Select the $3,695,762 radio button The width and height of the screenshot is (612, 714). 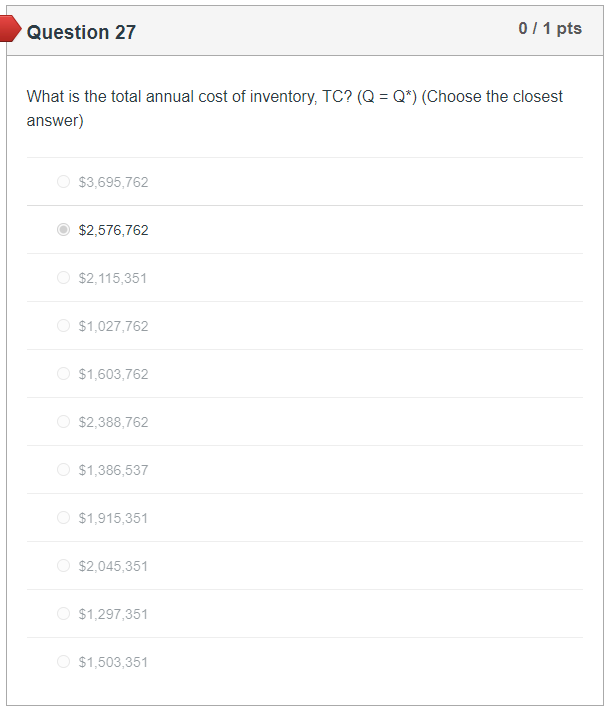[x=64, y=182]
